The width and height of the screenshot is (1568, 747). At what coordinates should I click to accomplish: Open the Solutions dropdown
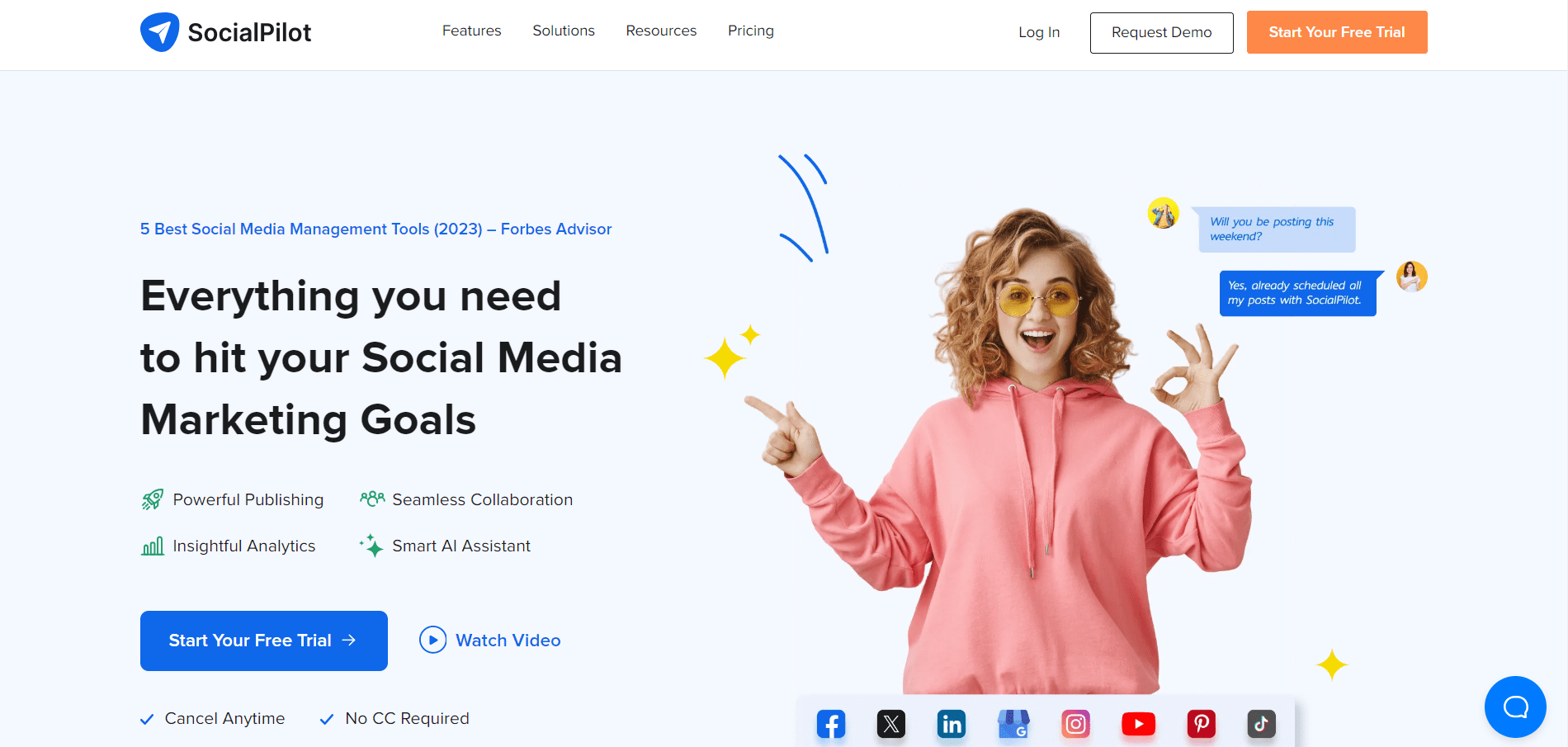564,31
